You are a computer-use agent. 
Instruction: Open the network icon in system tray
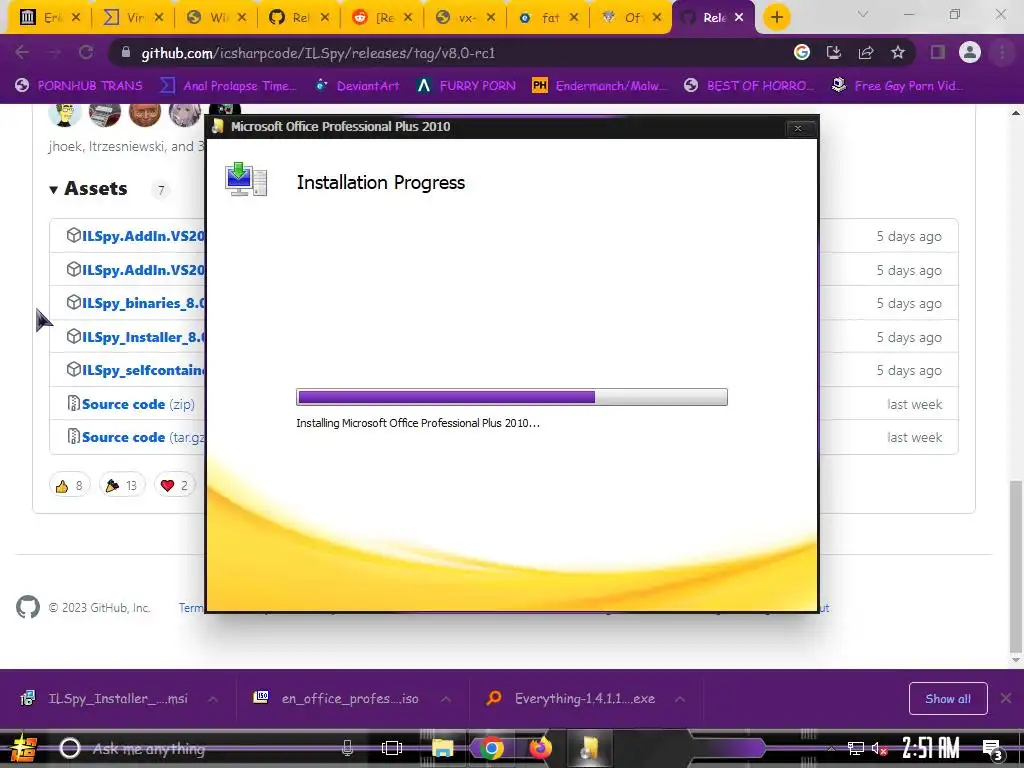pos(855,748)
